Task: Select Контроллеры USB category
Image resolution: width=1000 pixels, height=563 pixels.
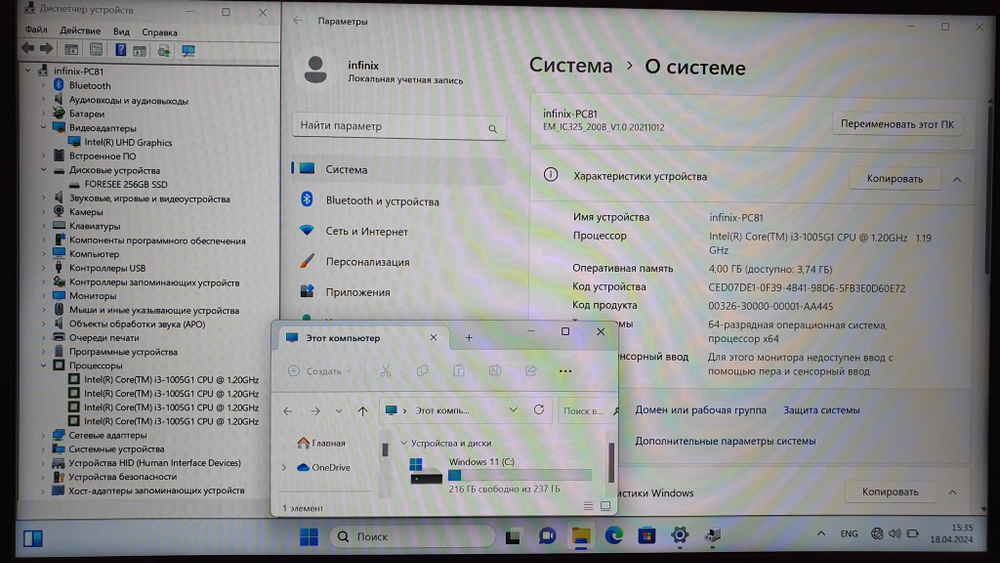Action: [x=107, y=268]
